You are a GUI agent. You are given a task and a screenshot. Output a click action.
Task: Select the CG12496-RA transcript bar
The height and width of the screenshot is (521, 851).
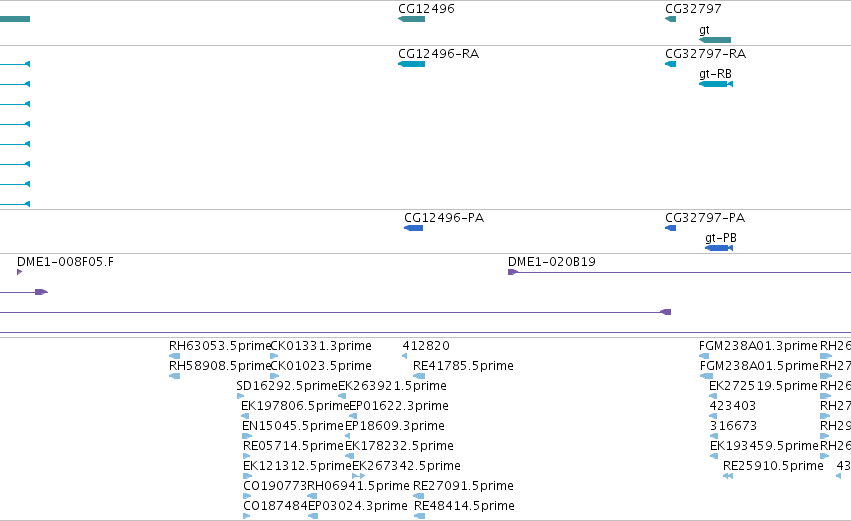click(x=411, y=64)
